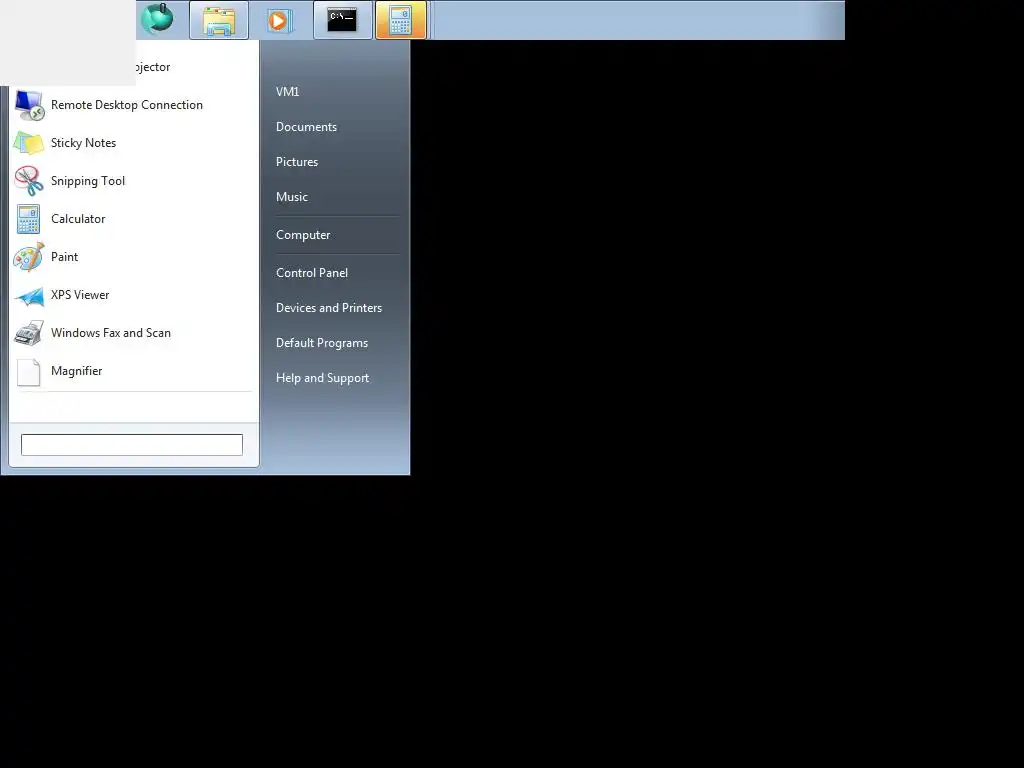Open Windows Explorer folder taskbar icon

pyautogui.click(x=219, y=20)
